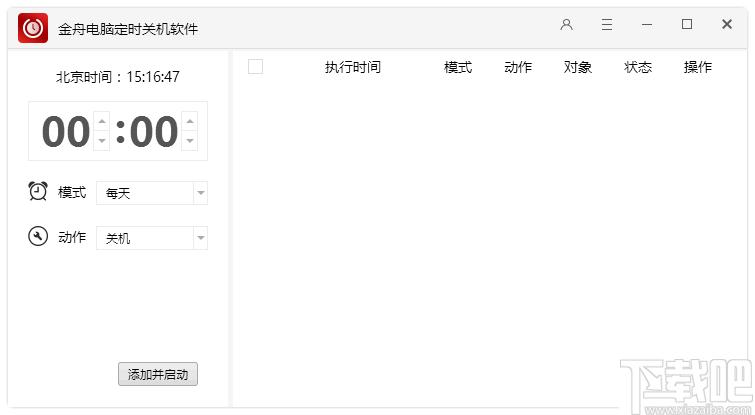Click the wrench action icon
Screen dimensions: 755x415
[38, 236]
